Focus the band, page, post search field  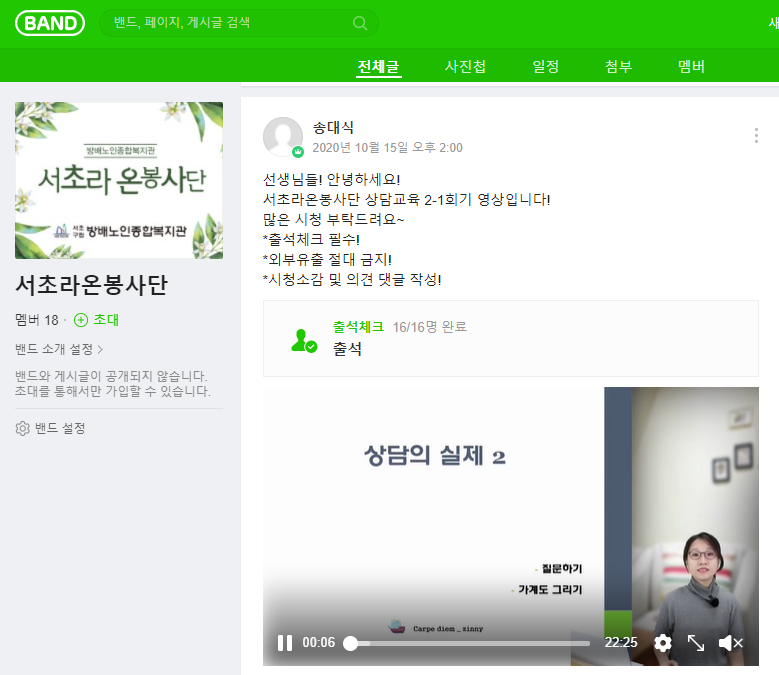tap(239, 23)
